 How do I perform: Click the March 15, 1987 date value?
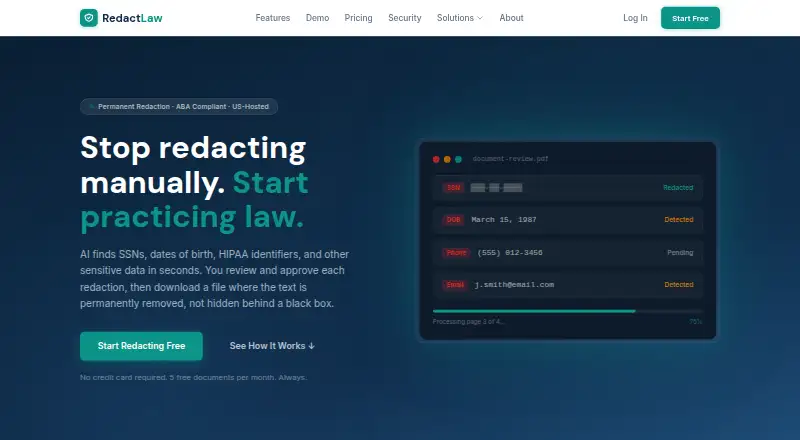point(504,219)
